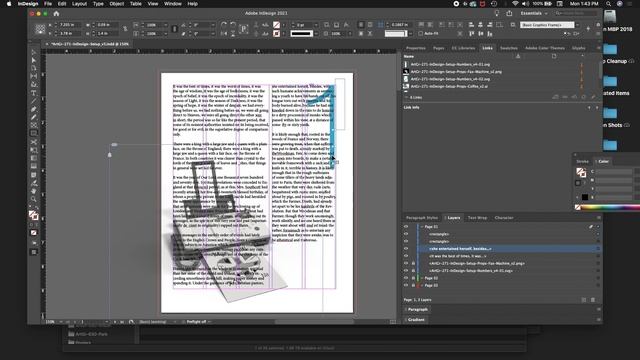Click the black swatch in Color panel

[585, 197]
